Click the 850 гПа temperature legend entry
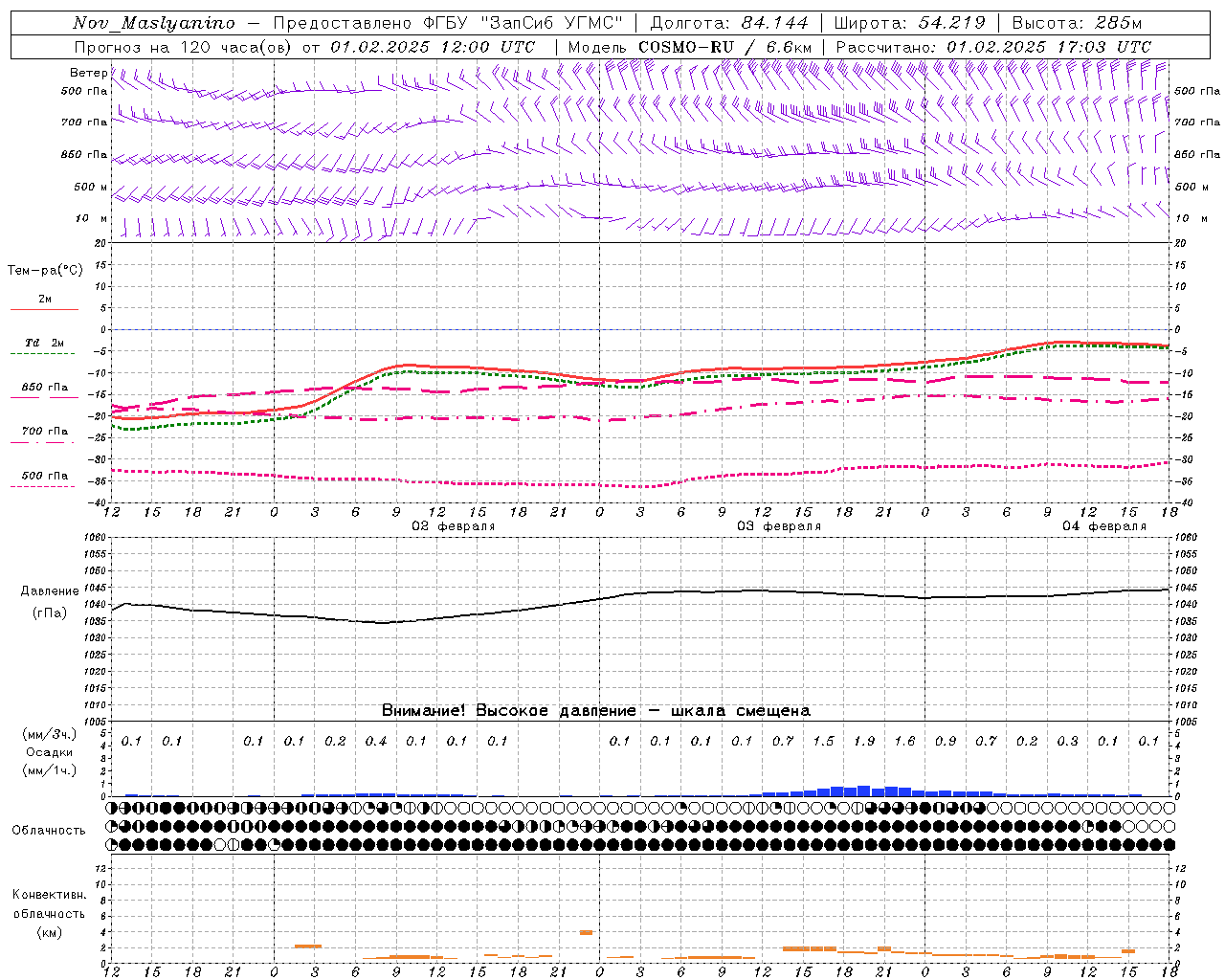The height and width of the screenshot is (980, 1225). (45, 388)
